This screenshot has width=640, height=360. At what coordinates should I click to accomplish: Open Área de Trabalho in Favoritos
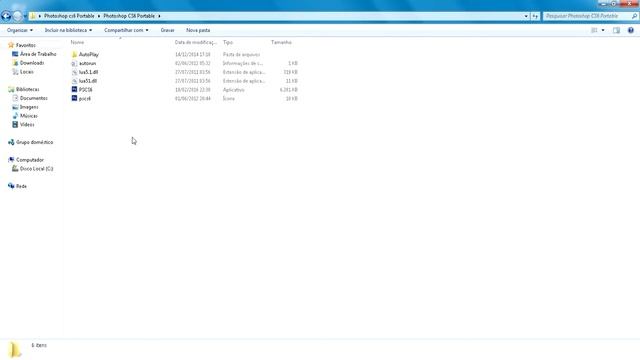coord(38,54)
